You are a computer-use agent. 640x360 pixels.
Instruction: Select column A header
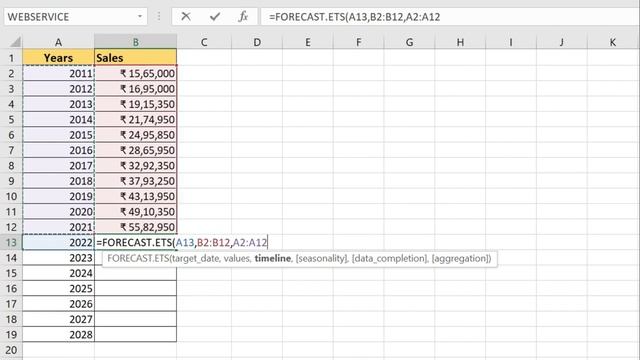click(x=58, y=42)
